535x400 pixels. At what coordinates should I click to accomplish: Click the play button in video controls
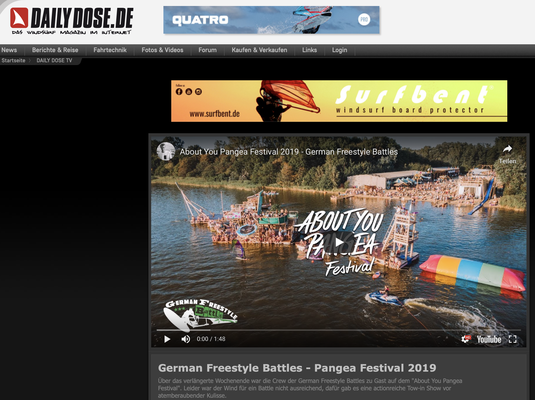(x=167, y=339)
